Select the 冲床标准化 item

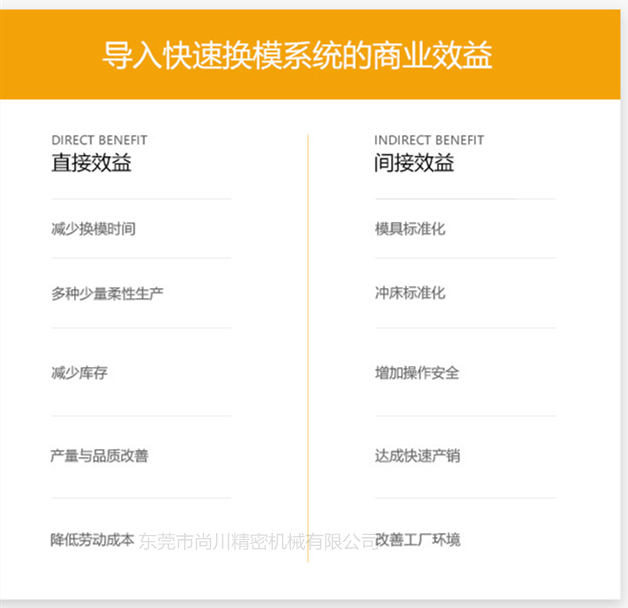[x=410, y=293]
